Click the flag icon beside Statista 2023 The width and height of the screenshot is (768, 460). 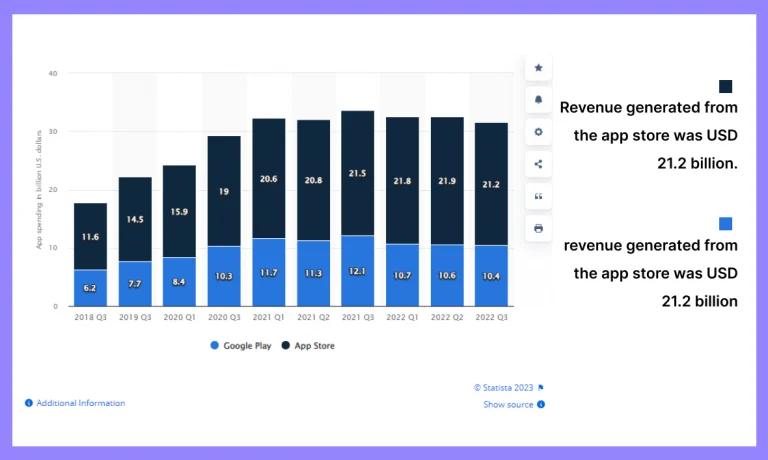click(x=541, y=388)
